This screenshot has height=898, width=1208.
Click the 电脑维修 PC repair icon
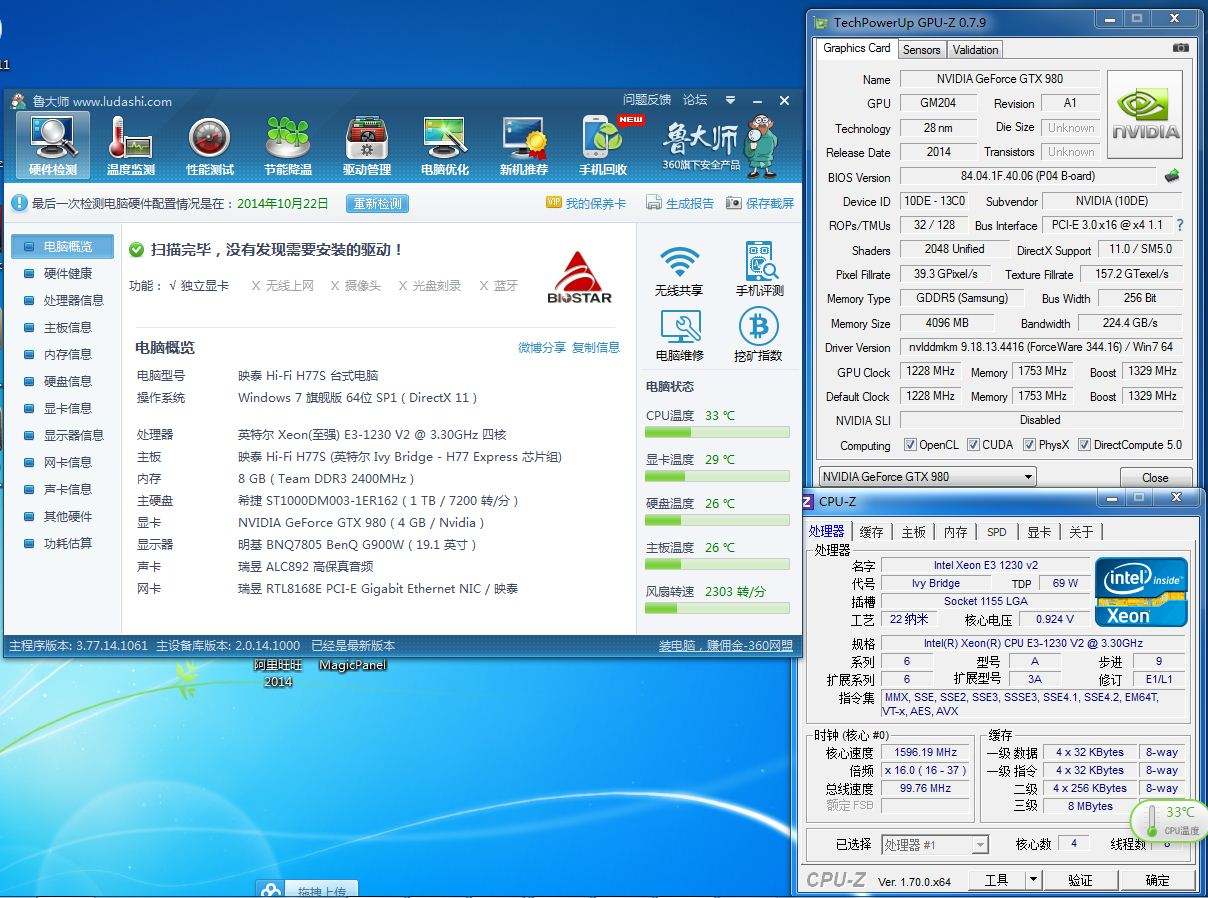tap(680, 326)
